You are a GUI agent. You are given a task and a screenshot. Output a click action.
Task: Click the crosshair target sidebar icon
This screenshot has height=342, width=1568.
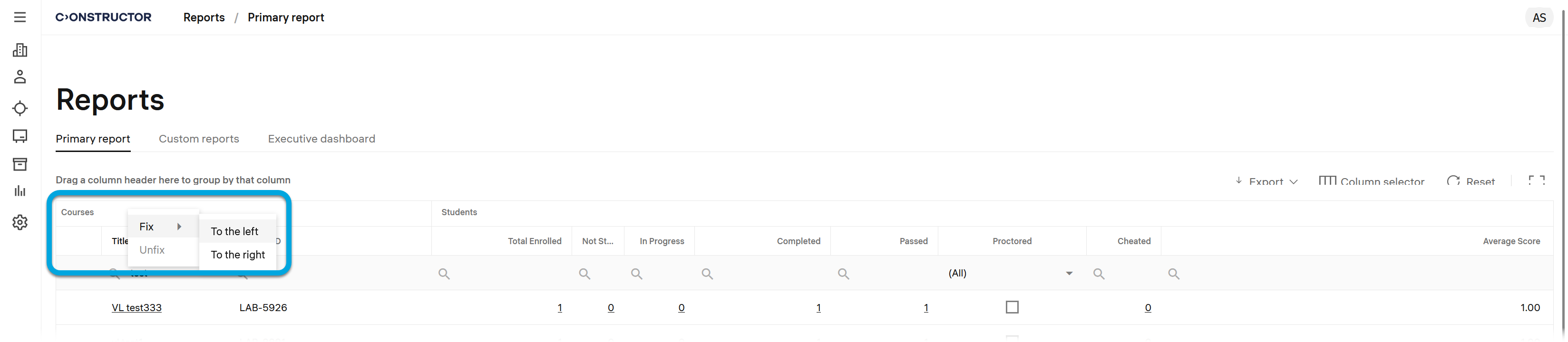(20, 108)
